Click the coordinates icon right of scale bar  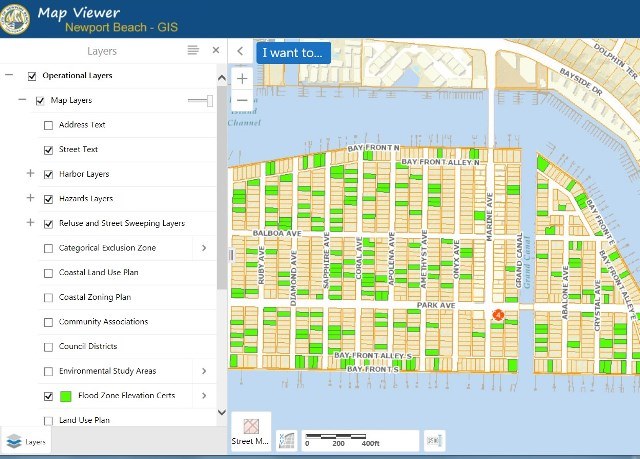(435, 438)
